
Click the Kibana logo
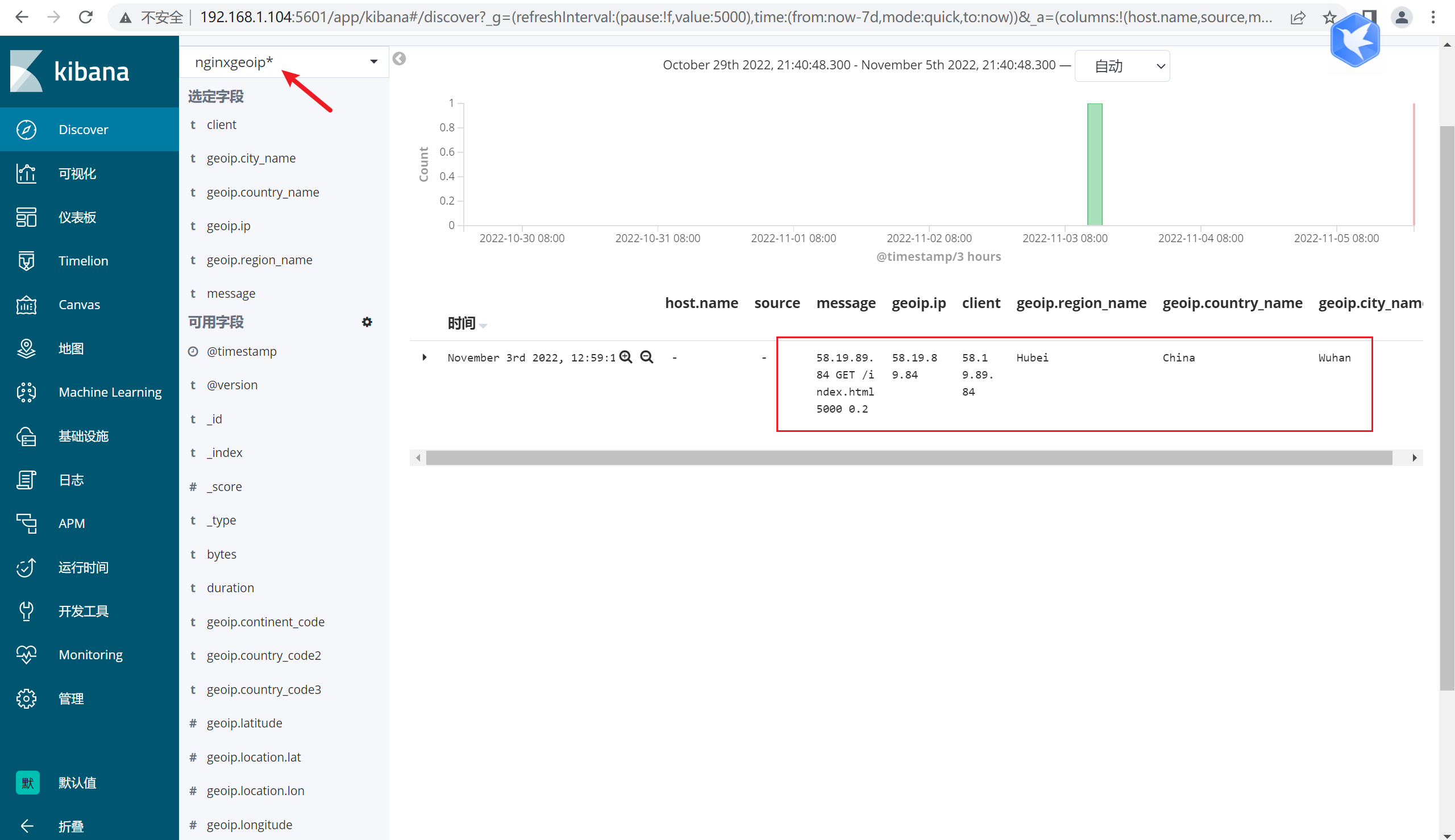coord(69,71)
